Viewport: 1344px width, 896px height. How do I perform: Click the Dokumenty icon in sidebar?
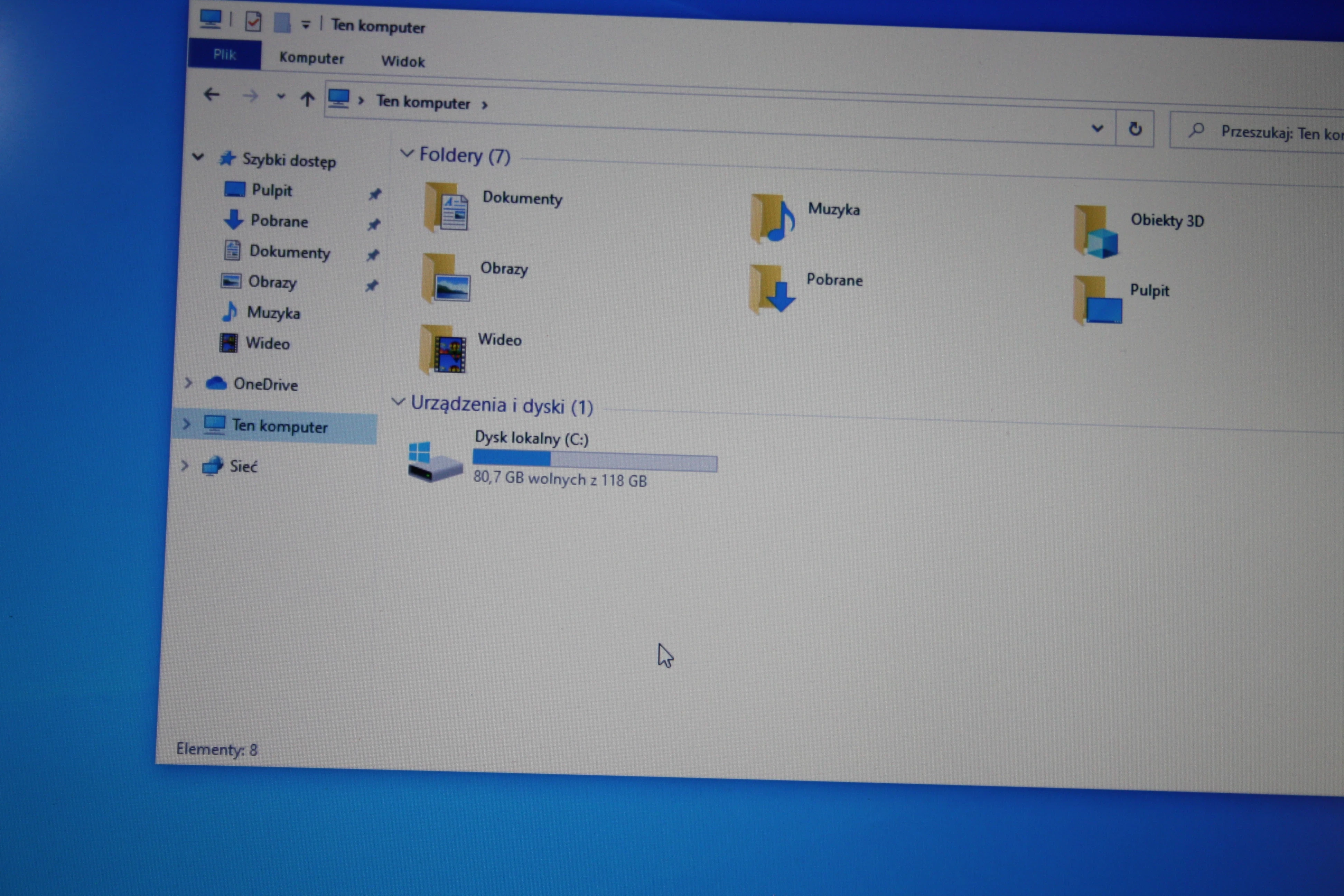232,250
